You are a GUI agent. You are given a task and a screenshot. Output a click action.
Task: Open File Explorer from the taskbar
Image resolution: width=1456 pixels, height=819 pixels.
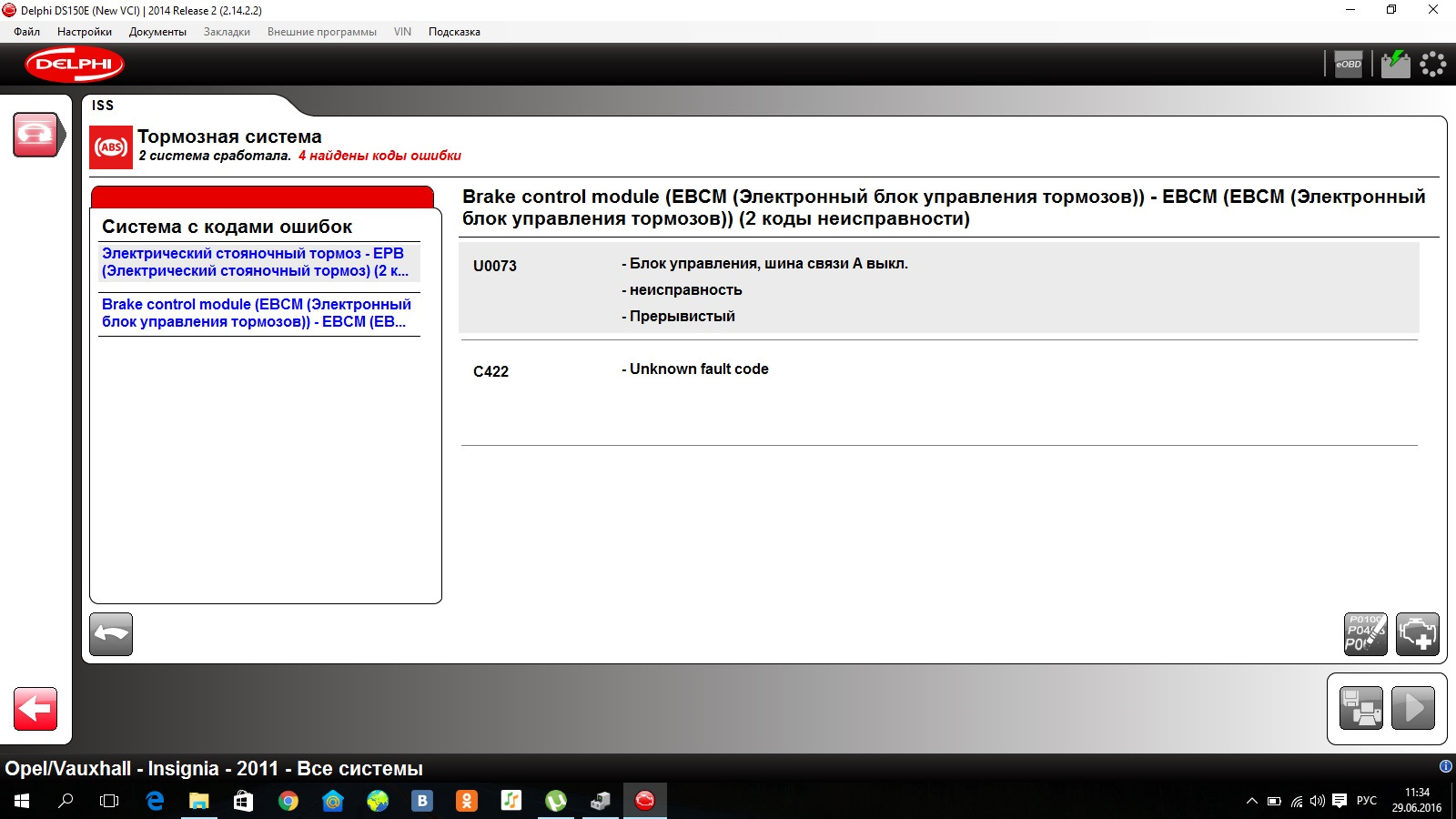(x=198, y=801)
